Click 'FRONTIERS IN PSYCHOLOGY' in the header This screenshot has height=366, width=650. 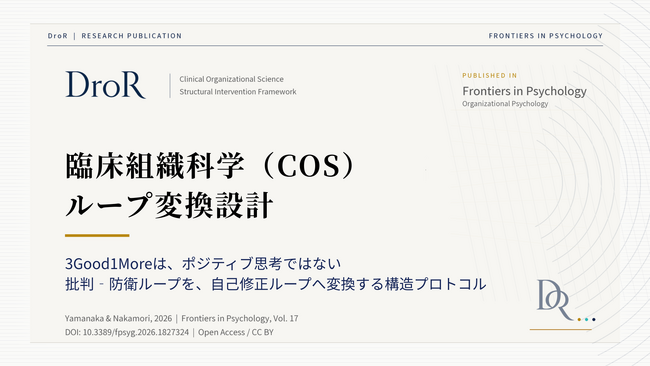(546, 36)
